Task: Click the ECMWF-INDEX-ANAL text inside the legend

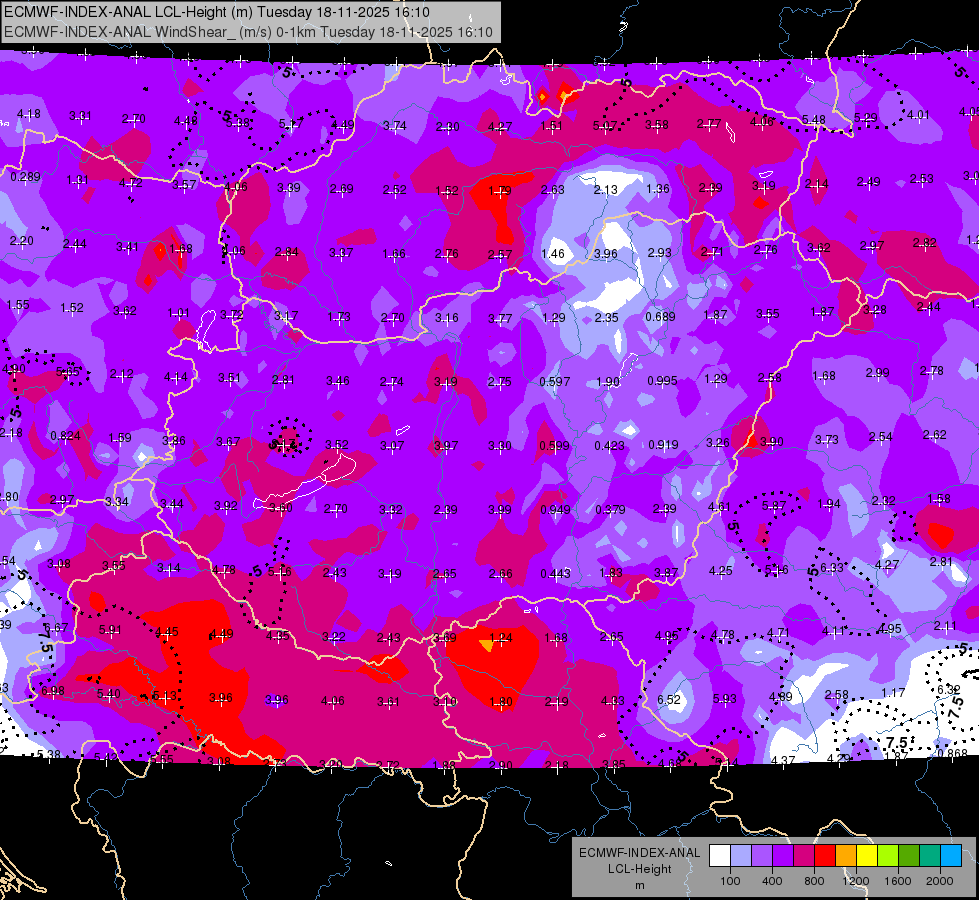Action: (x=639, y=853)
